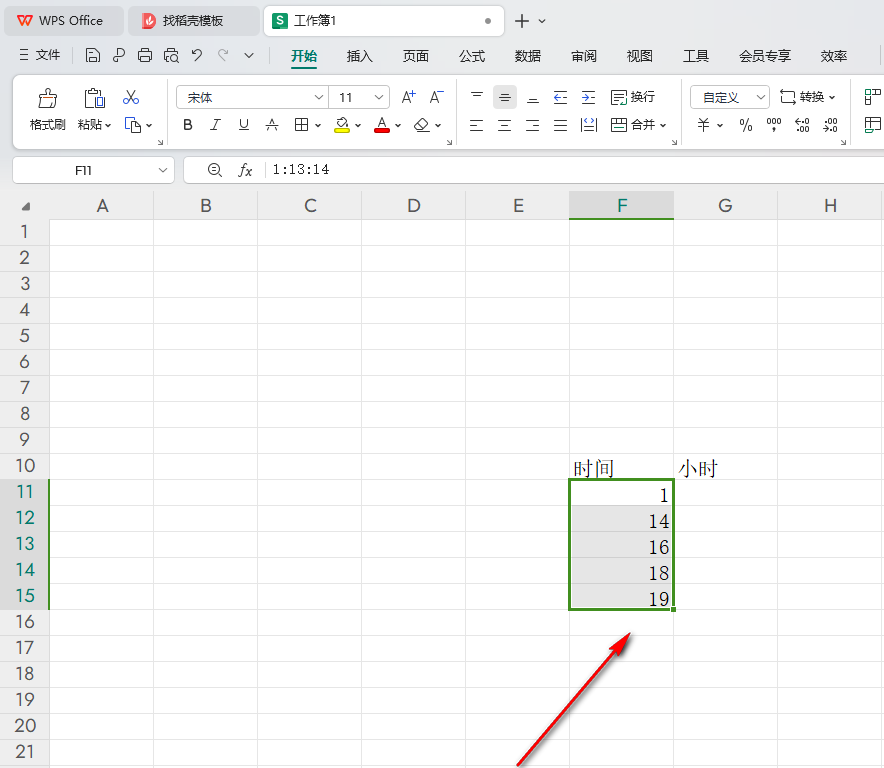The height and width of the screenshot is (768, 884).
Task: Expand the number format dropdown (自定义)
Action: click(x=761, y=98)
